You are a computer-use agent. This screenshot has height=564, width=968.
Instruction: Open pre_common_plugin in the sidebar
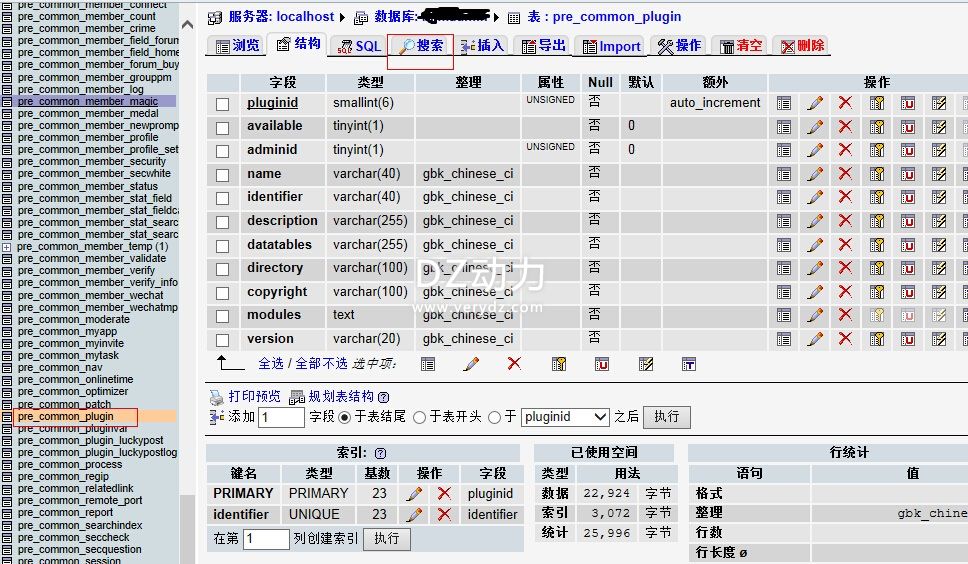pos(65,417)
